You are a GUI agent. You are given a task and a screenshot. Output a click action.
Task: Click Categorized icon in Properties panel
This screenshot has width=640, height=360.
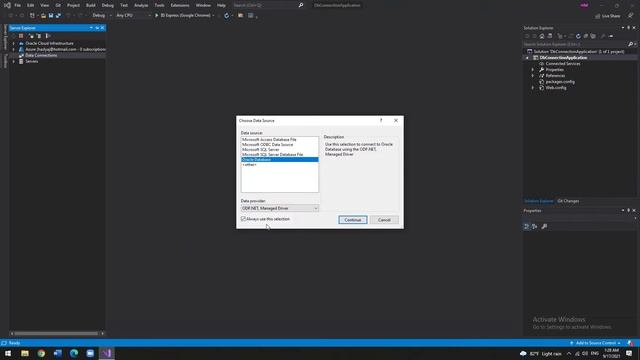pyautogui.click(x=527, y=227)
